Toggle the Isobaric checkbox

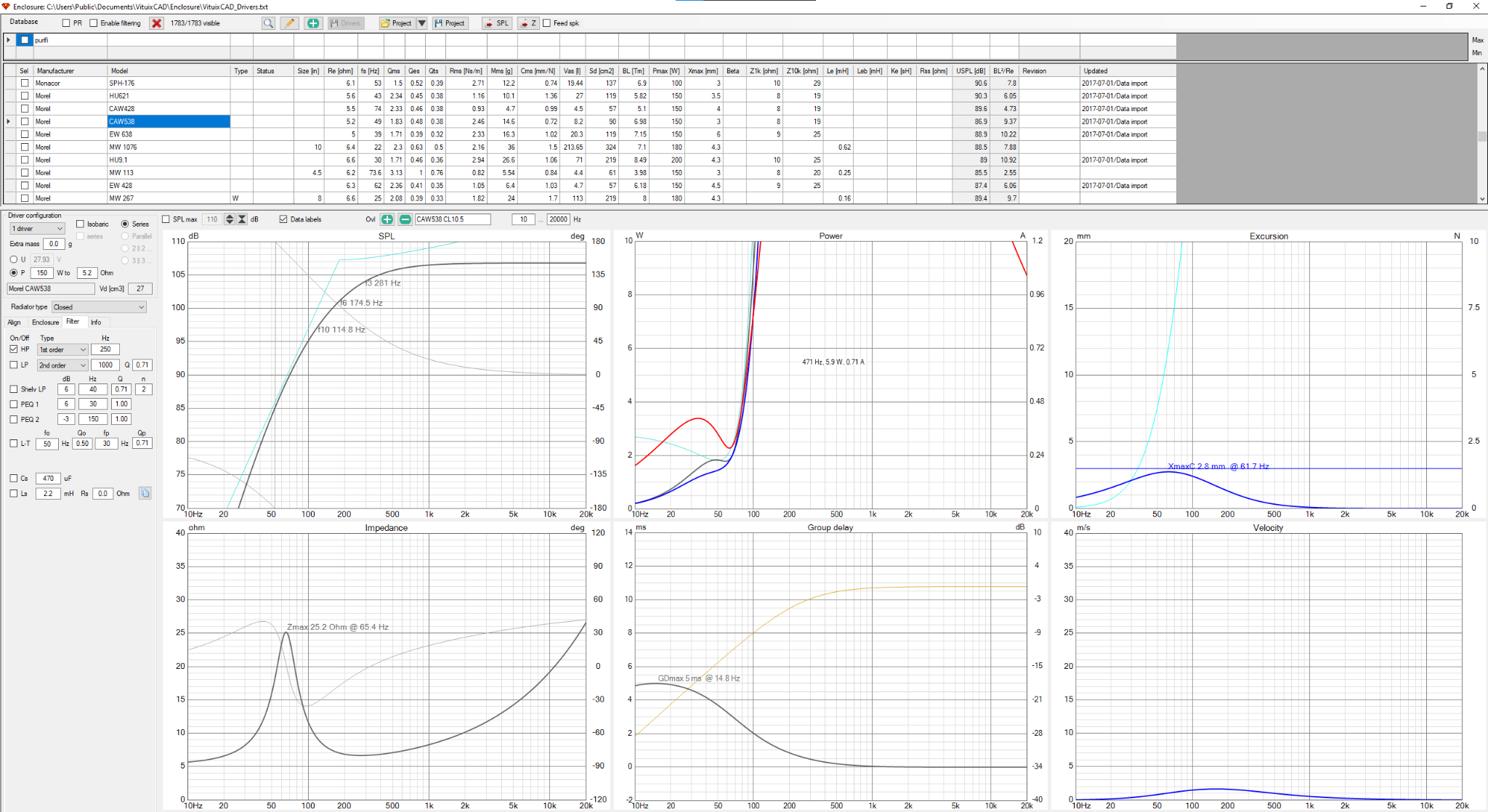coord(81,224)
